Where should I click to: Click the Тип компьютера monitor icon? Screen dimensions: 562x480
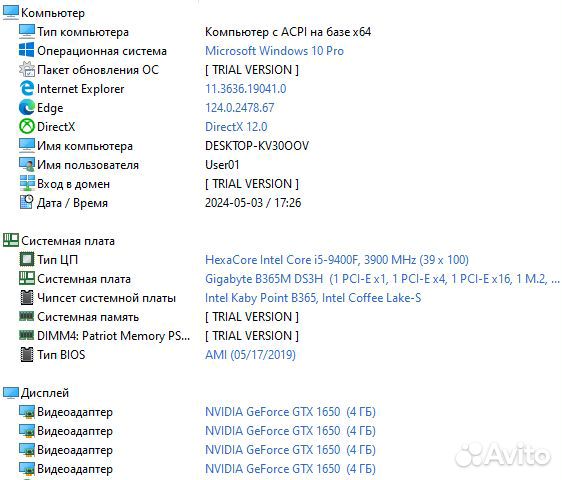tap(27, 32)
